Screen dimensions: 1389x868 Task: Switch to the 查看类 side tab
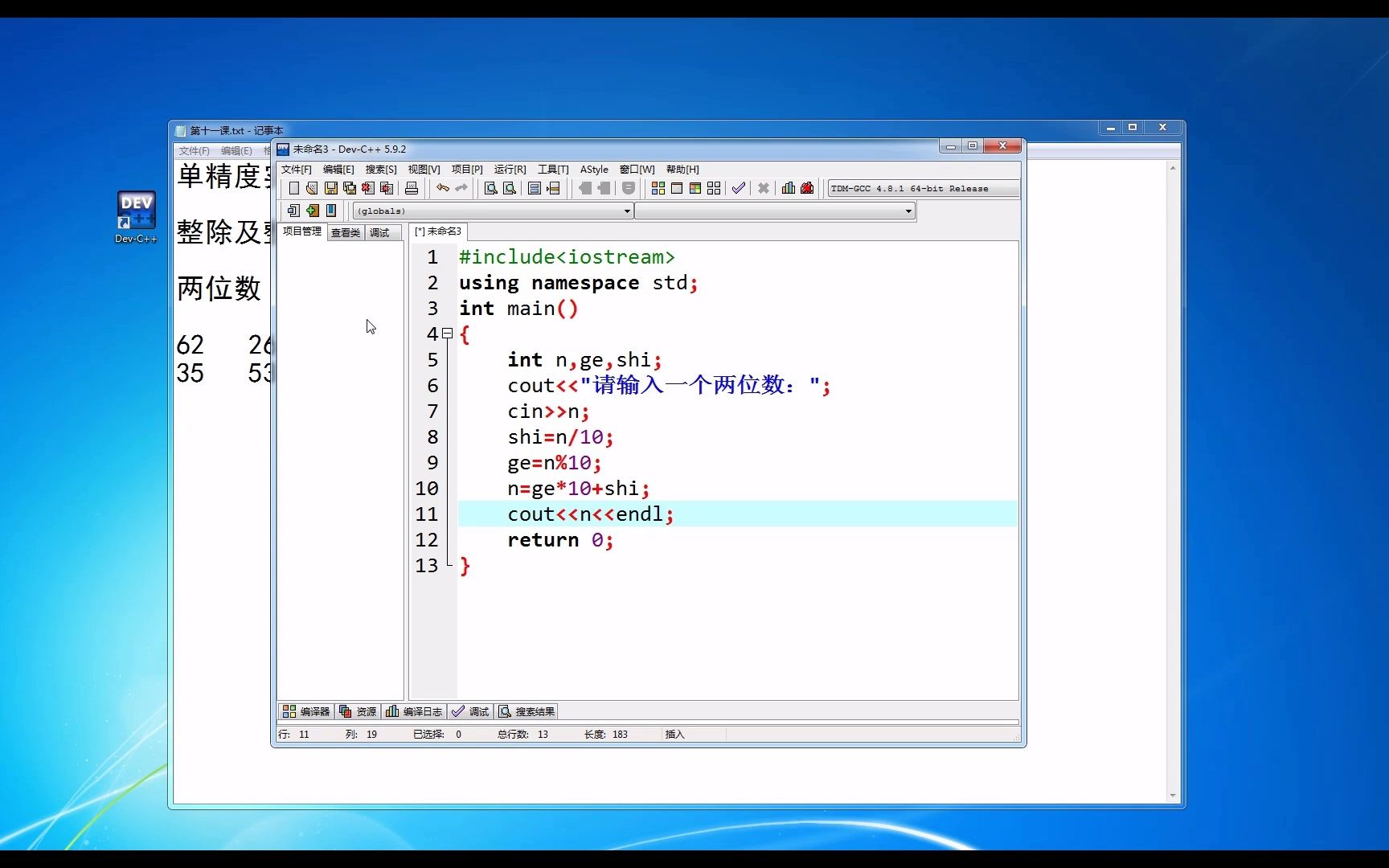[x=346, y=233]
